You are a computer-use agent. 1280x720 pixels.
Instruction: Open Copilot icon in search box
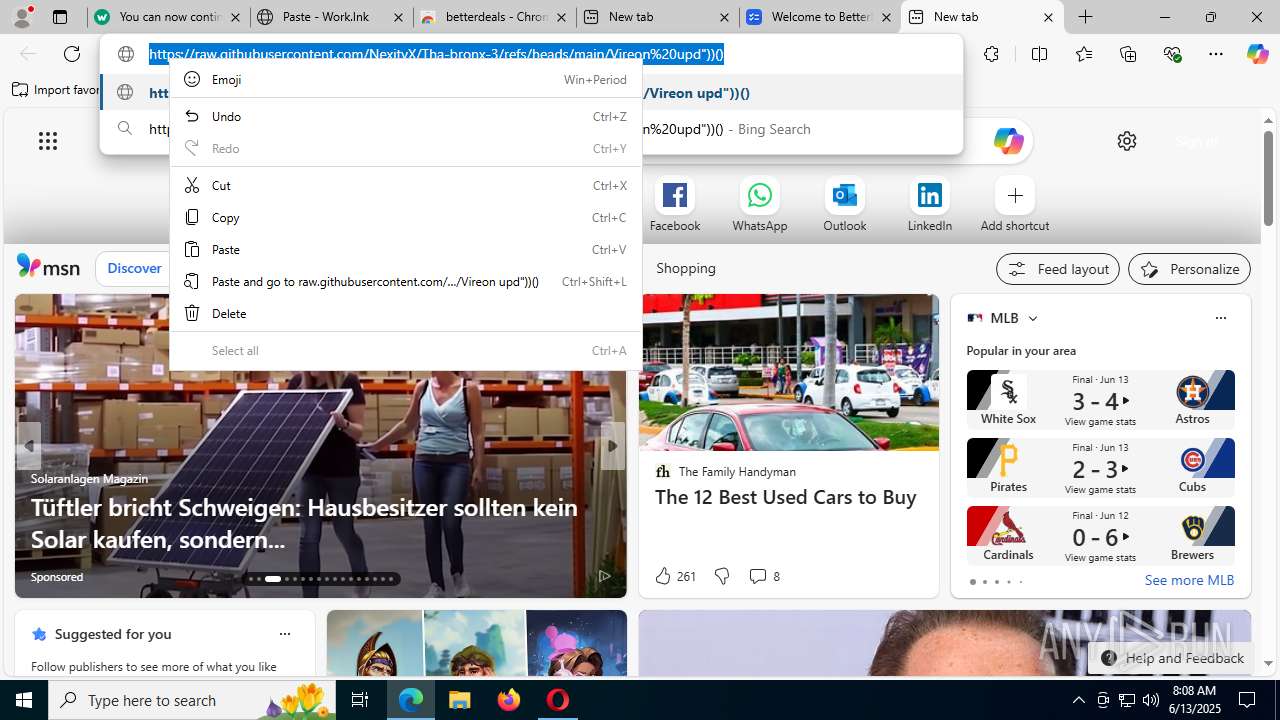pos(1008,141)
